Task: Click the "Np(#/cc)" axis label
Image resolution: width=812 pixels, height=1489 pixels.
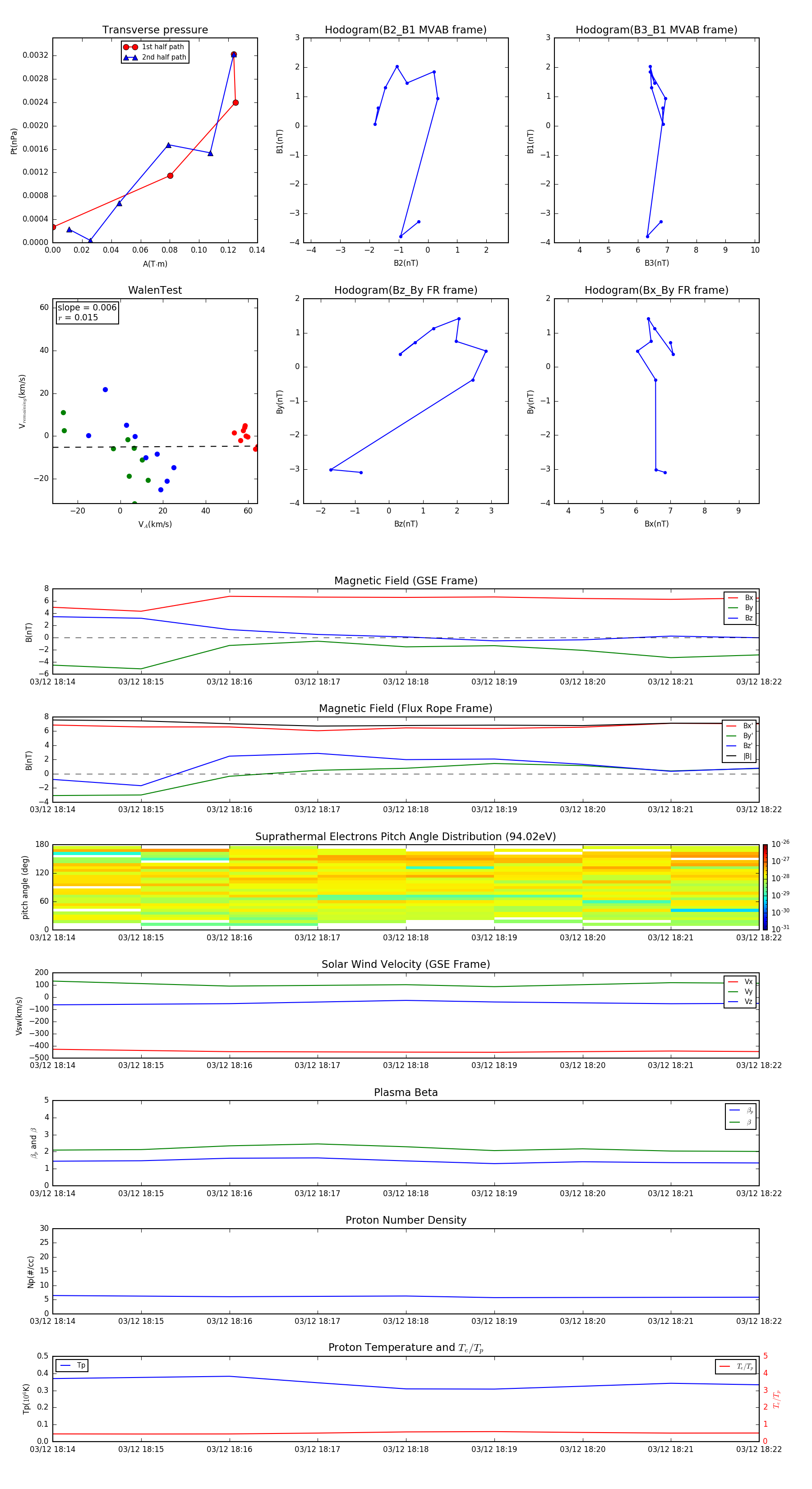Action: (31, 1271)
